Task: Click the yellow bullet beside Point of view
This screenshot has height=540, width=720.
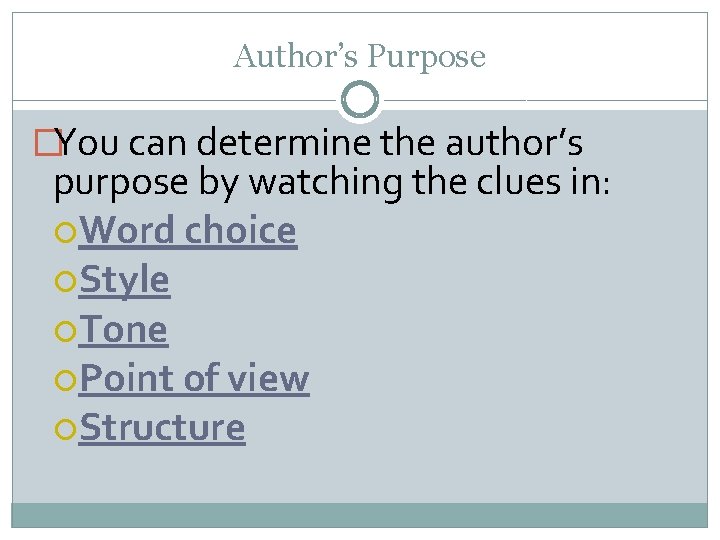Action: tap(65, 380)
